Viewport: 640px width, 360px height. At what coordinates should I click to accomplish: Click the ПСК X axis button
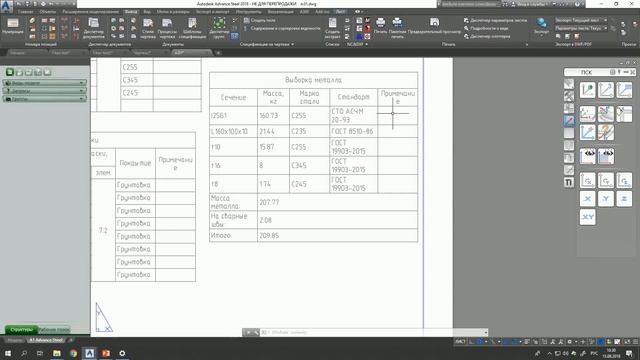587,199
